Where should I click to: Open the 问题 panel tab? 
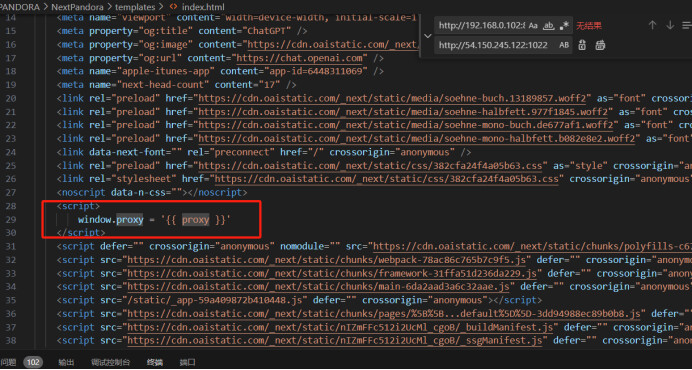[x=8, y=362]
